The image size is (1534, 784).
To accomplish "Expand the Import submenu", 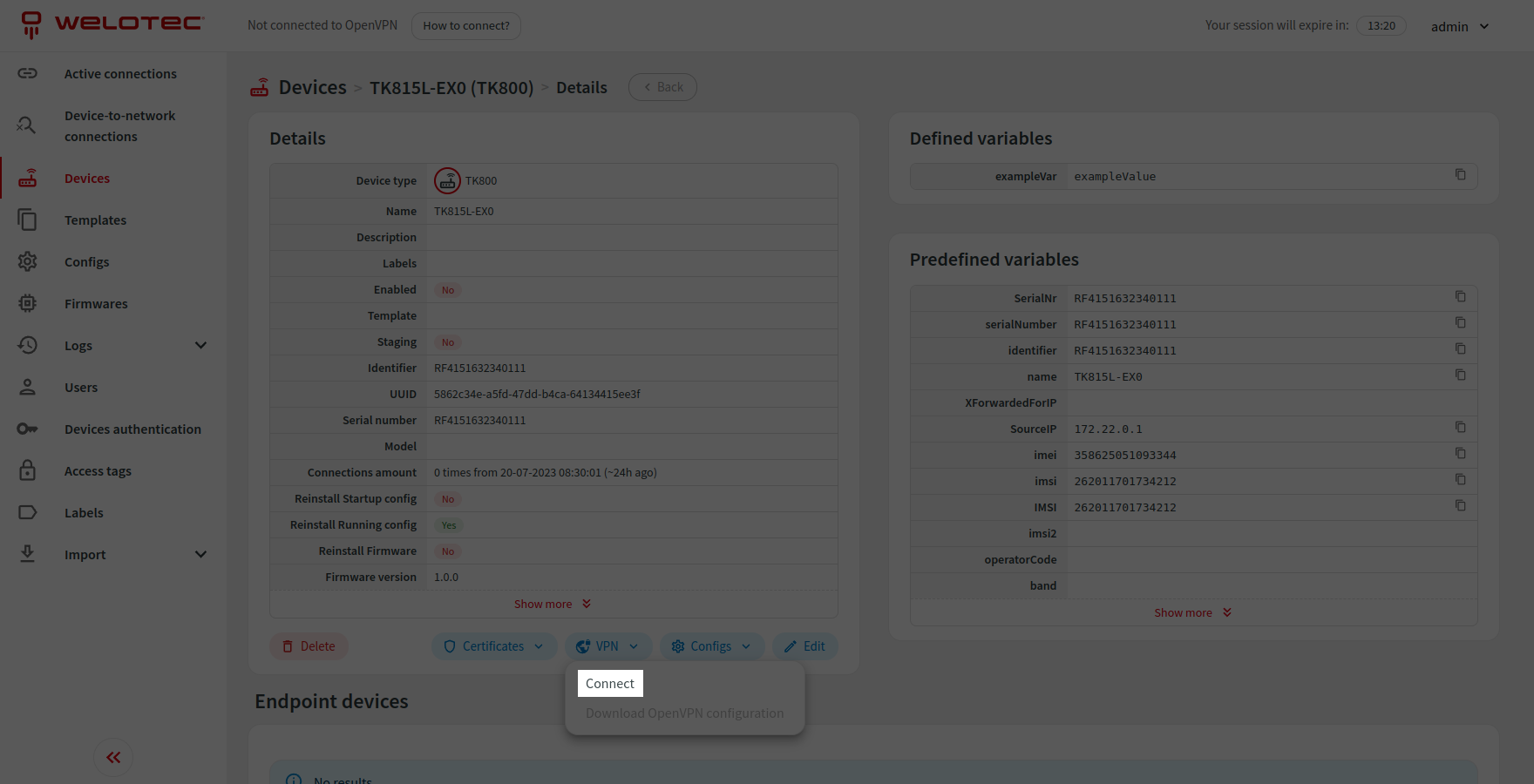I will click(200, 555).
